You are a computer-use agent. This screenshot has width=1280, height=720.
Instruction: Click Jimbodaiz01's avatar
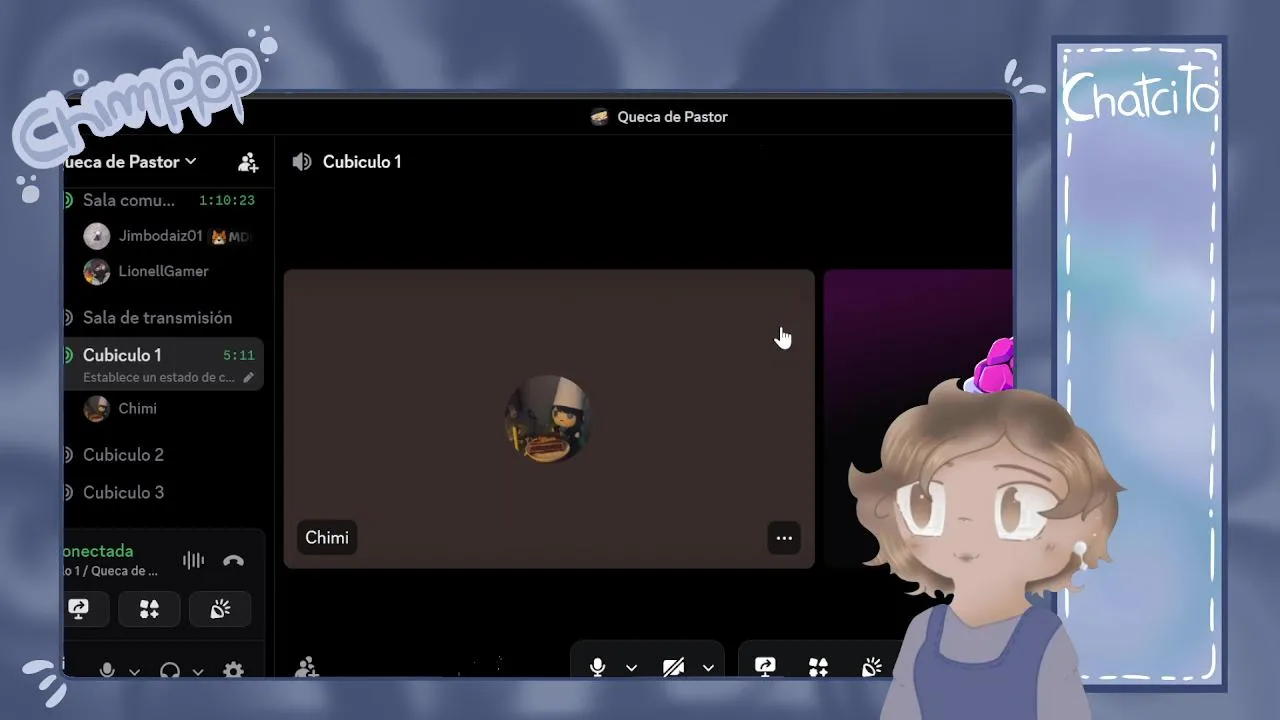click(97, 236)
